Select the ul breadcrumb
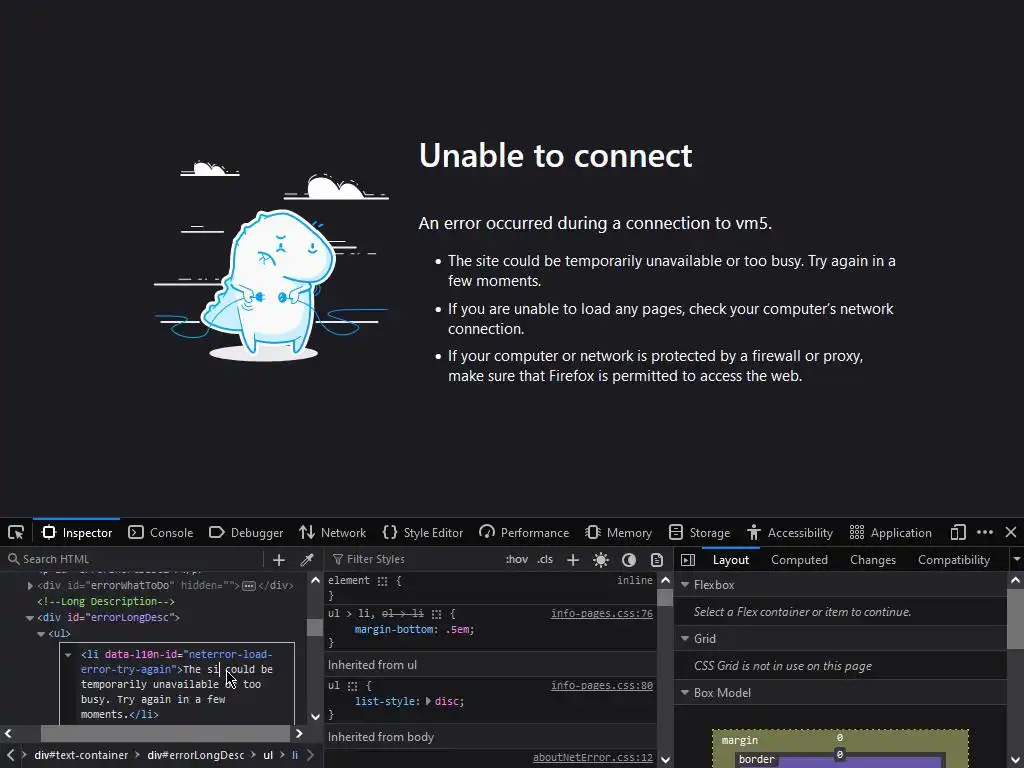This screenshot has height=768, width=1024. coord(268,755)
